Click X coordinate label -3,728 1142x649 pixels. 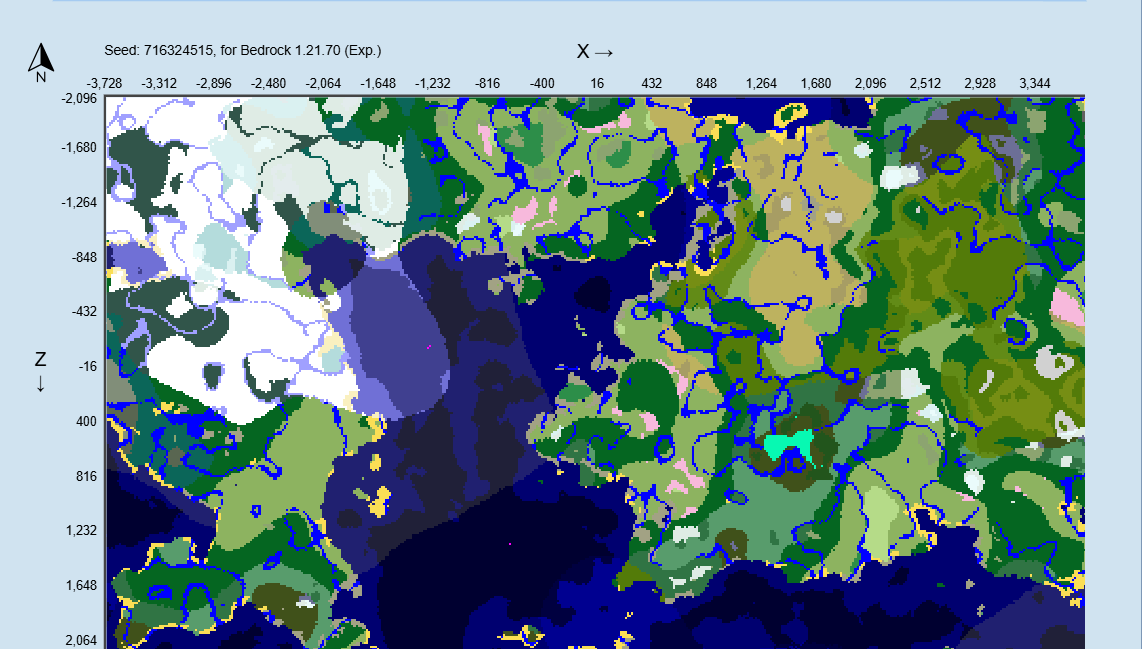(x=104, y=83)
